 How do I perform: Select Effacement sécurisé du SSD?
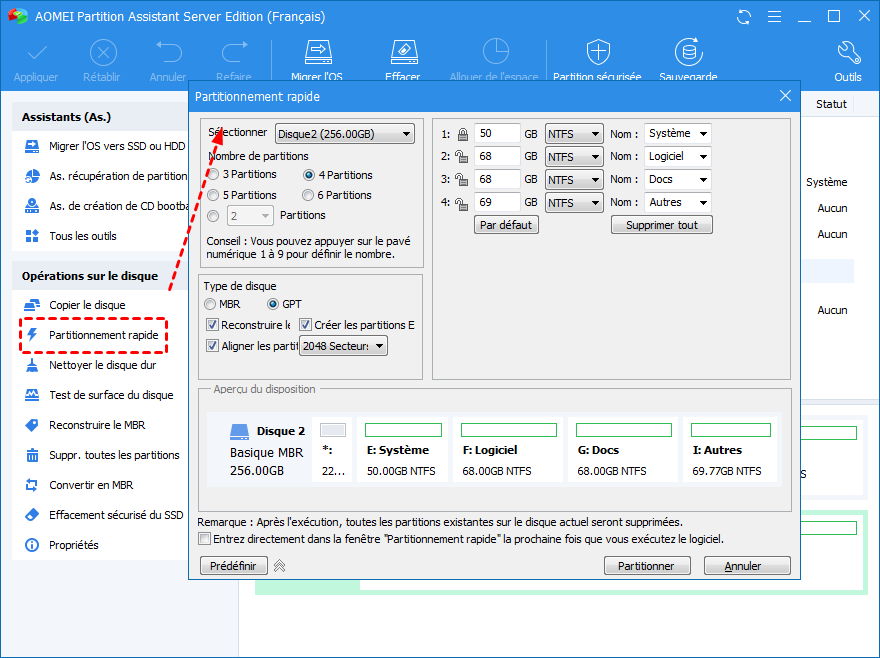coord(104,515)
